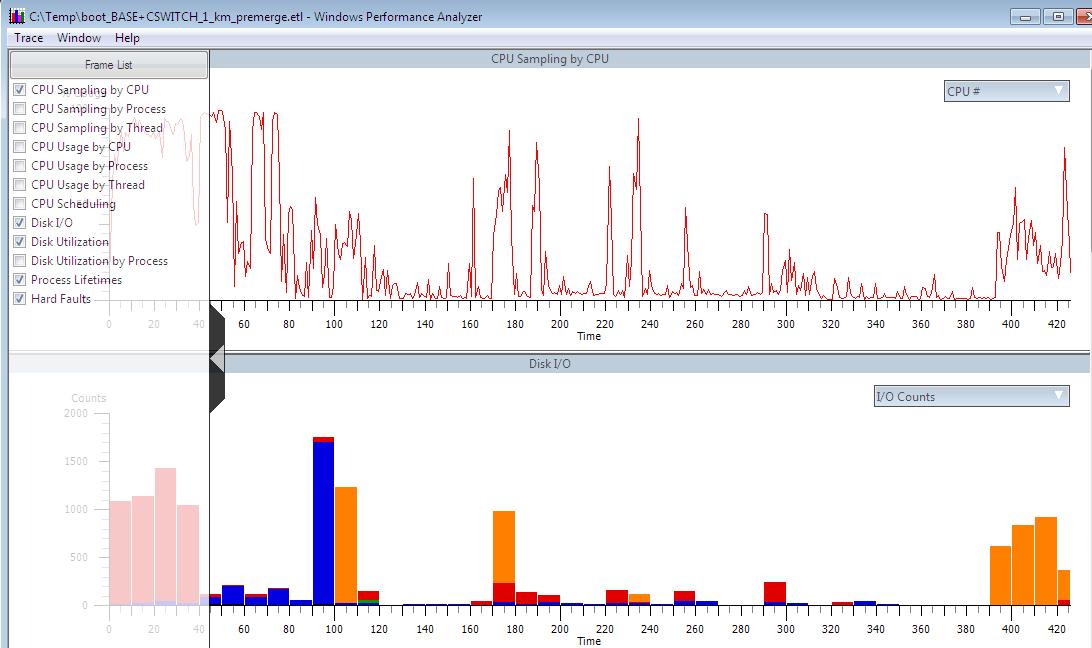
Task: Enable Disk Utilization by Process checkbox
Action: (x=19, y=261)
